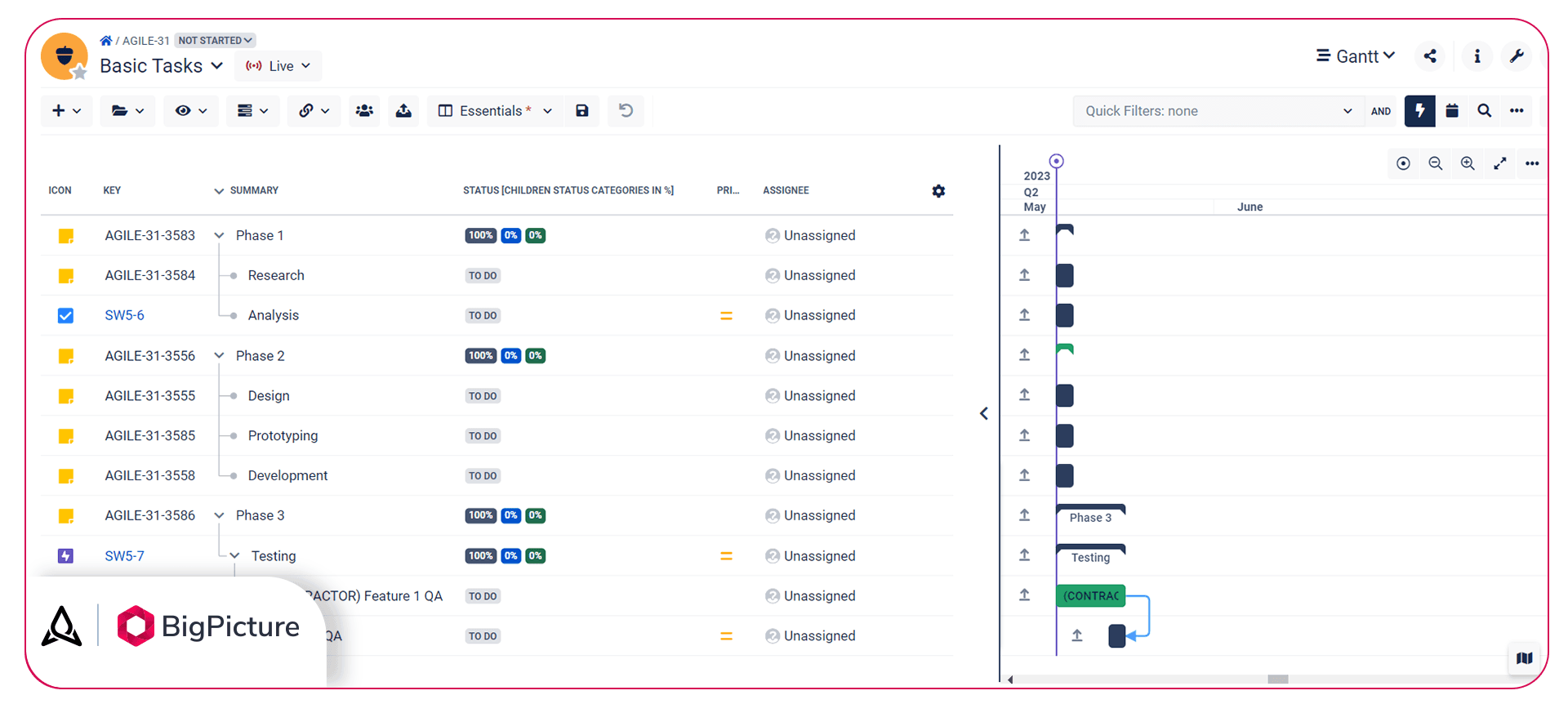Click the upload arrow on Phase 1 Gantt row
Image resolution: width=1568 pixels, height=704 pixels.
1024,235
